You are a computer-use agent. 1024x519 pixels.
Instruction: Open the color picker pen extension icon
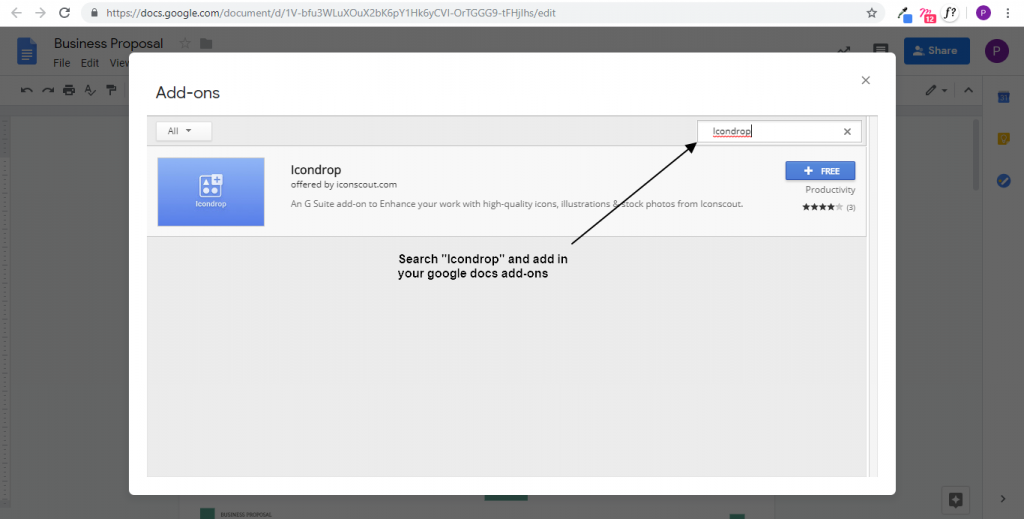point(904,14)
